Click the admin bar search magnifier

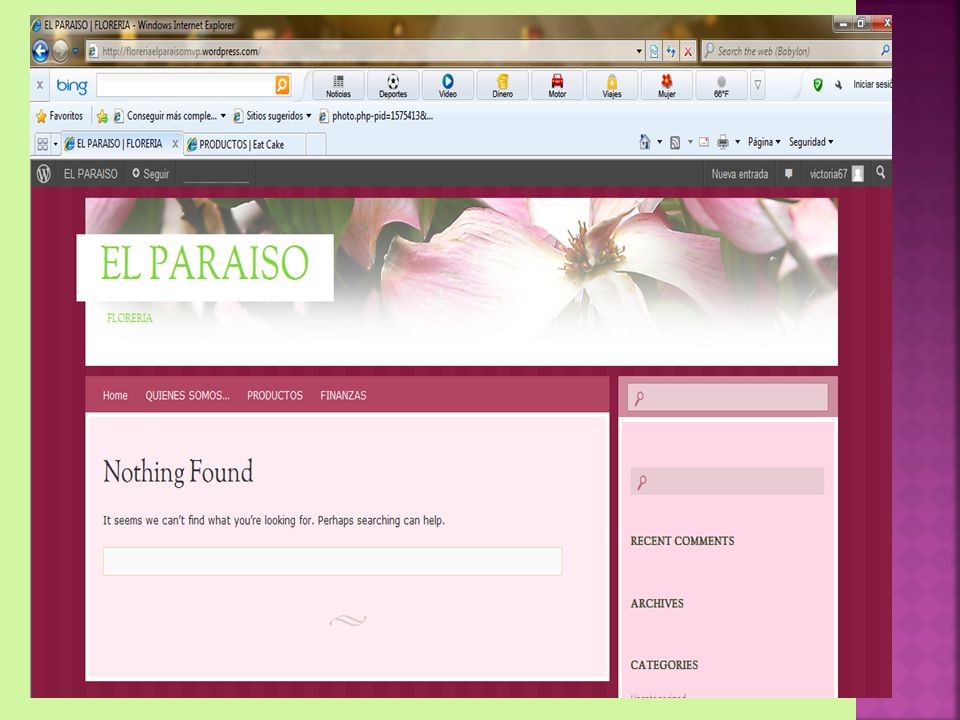click(880, 173)
